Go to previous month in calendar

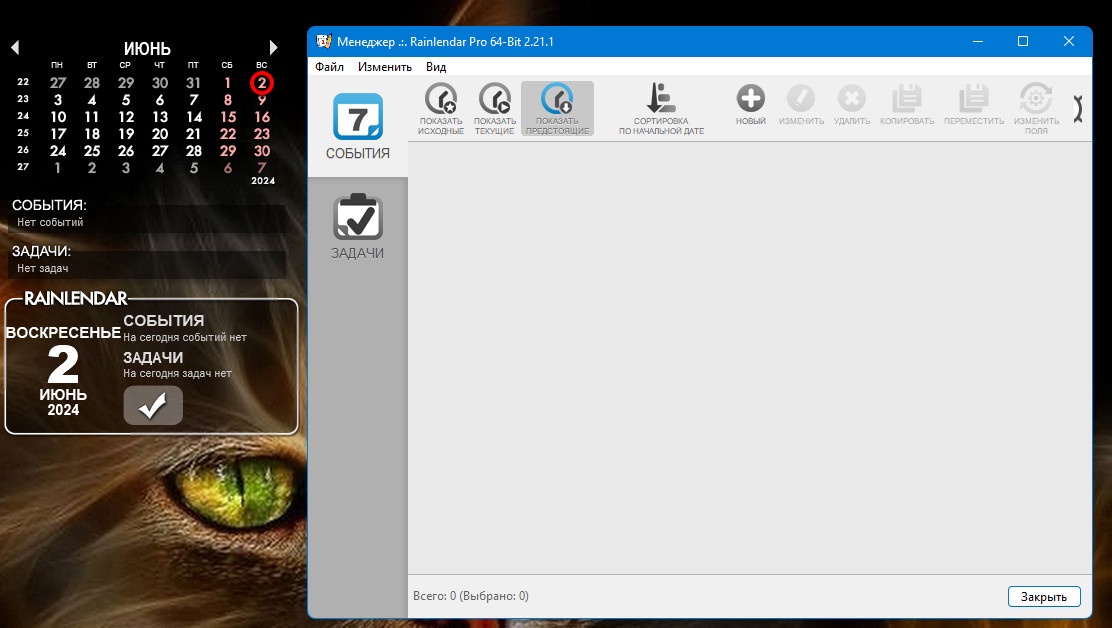15,47
